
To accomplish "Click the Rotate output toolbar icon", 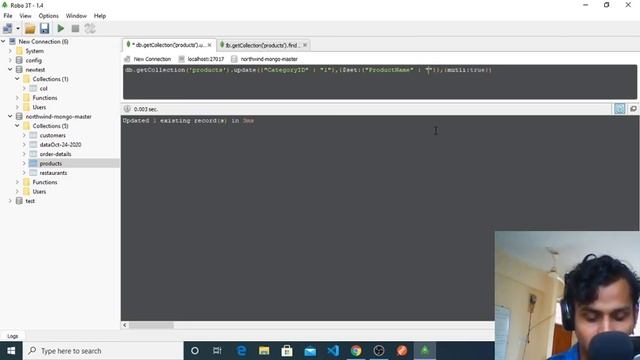I will click(90, 28).
